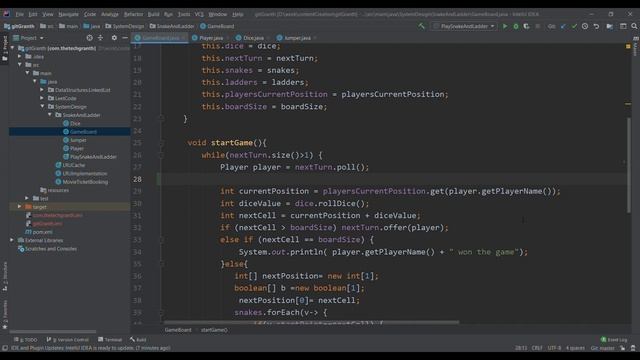Expand the target folder arrow
Image resolution: width=640 pixels, height=360 pixels.
click(x=20, y=207)
